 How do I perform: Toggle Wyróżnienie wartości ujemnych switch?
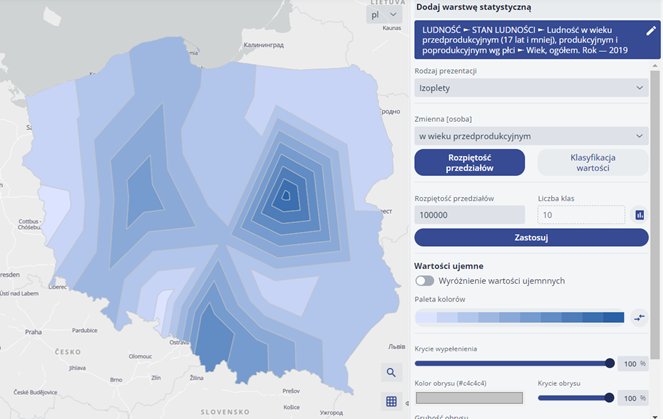point(425,281)
